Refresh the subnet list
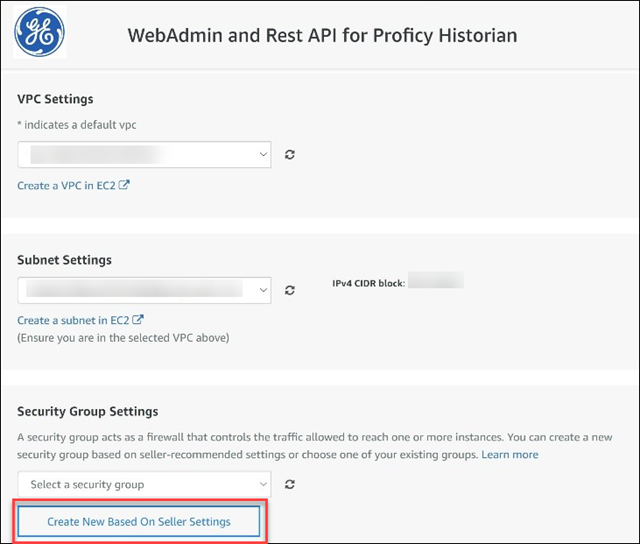The width and height of the screenshot is (640, 544). pos(290,290)
